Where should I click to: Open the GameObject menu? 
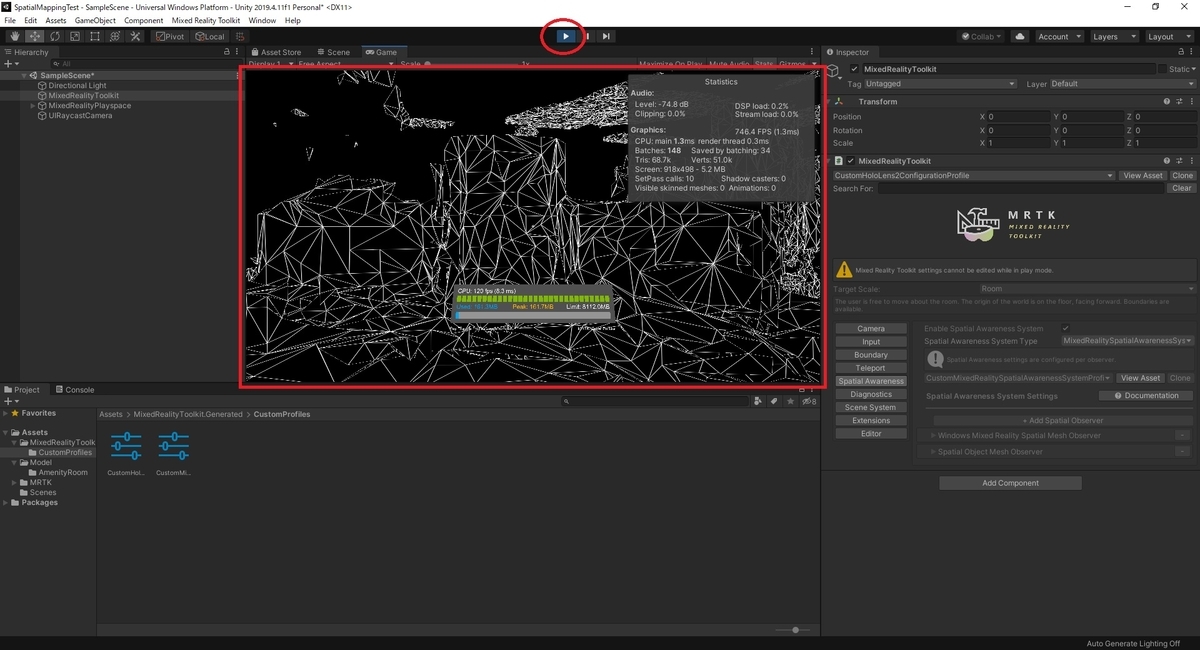[x=95, y=20]
